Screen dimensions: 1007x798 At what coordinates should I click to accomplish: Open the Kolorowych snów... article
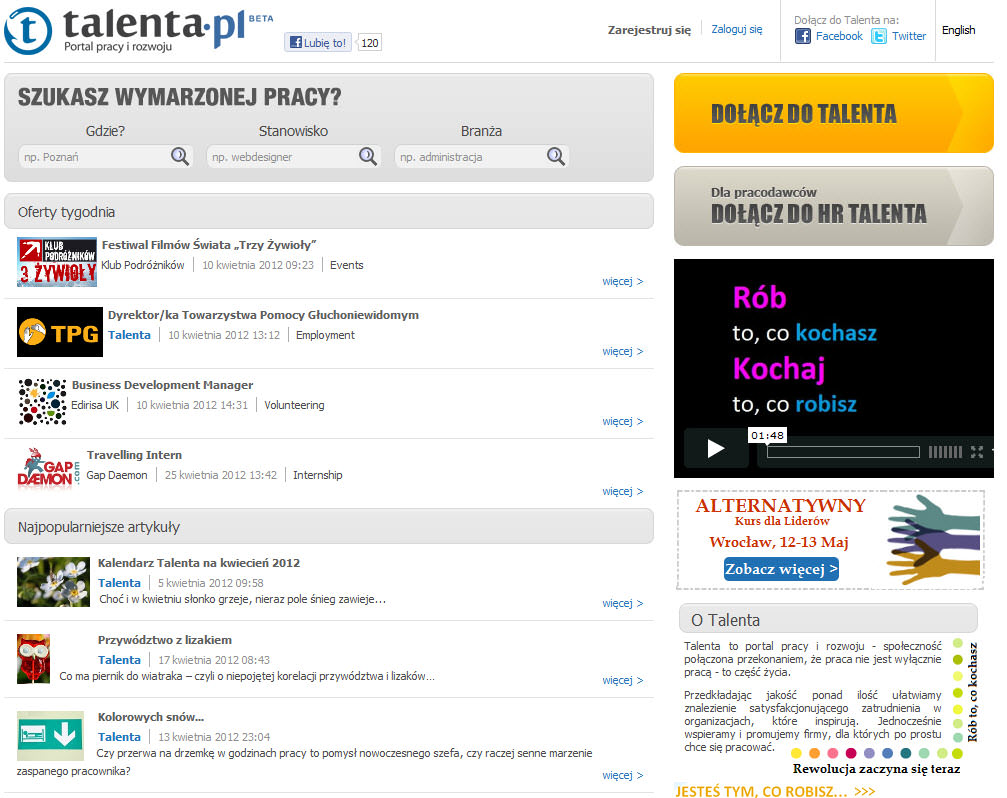pyautogui.click(x=151, y=716)
